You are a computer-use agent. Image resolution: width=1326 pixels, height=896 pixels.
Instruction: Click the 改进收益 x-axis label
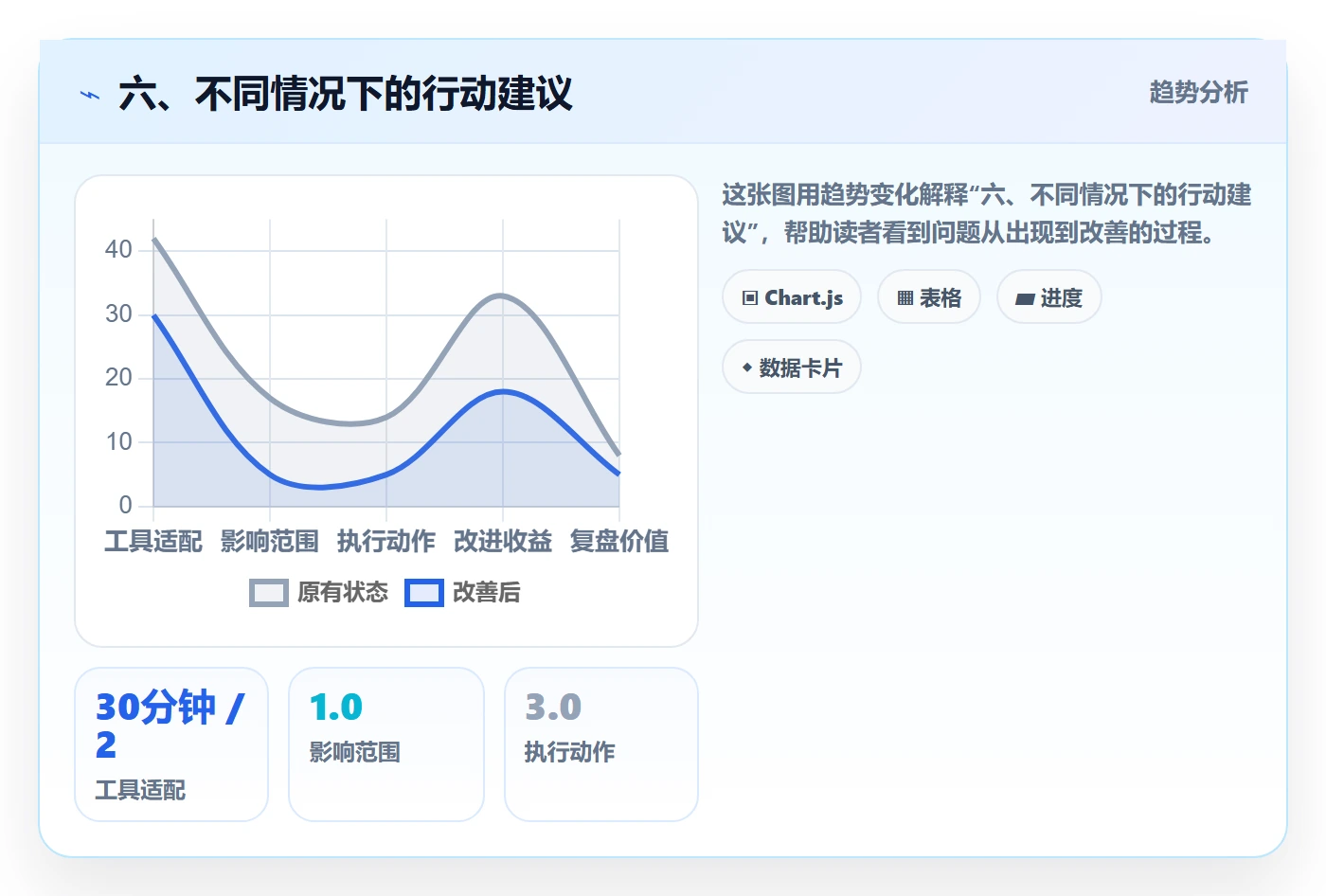tap(503, 542)
